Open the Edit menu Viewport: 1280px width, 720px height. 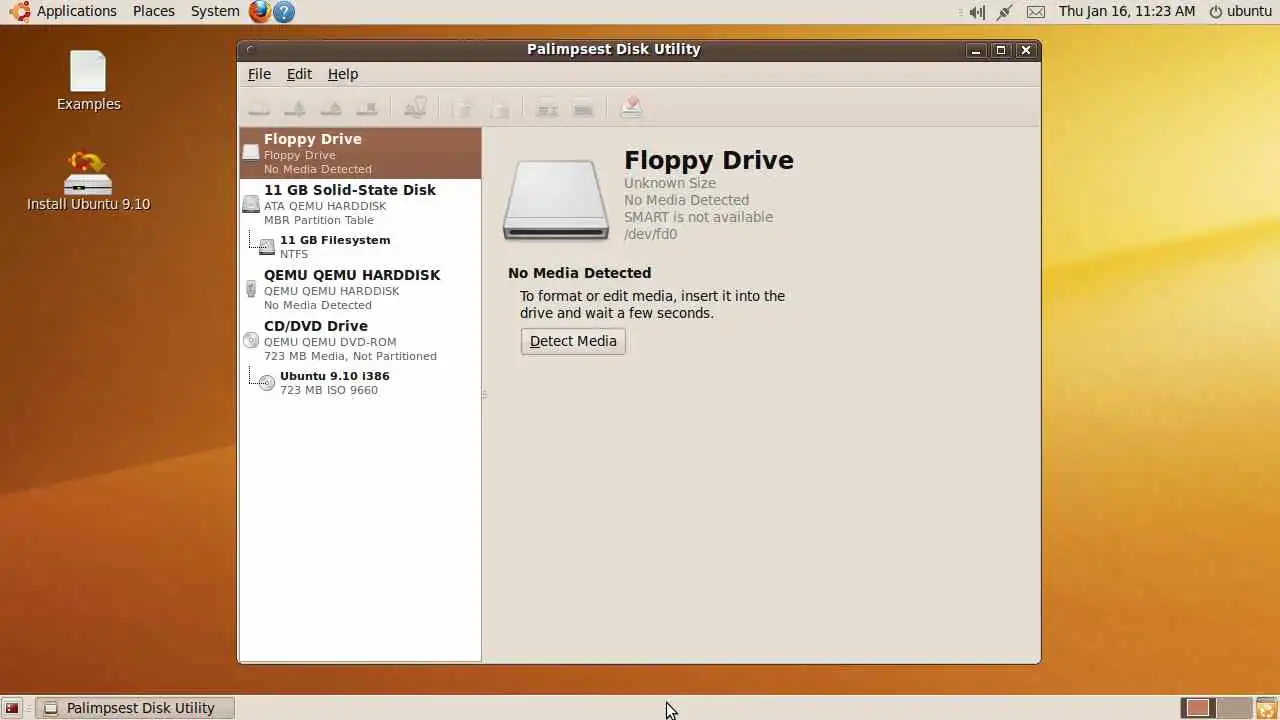coord(299,74)
